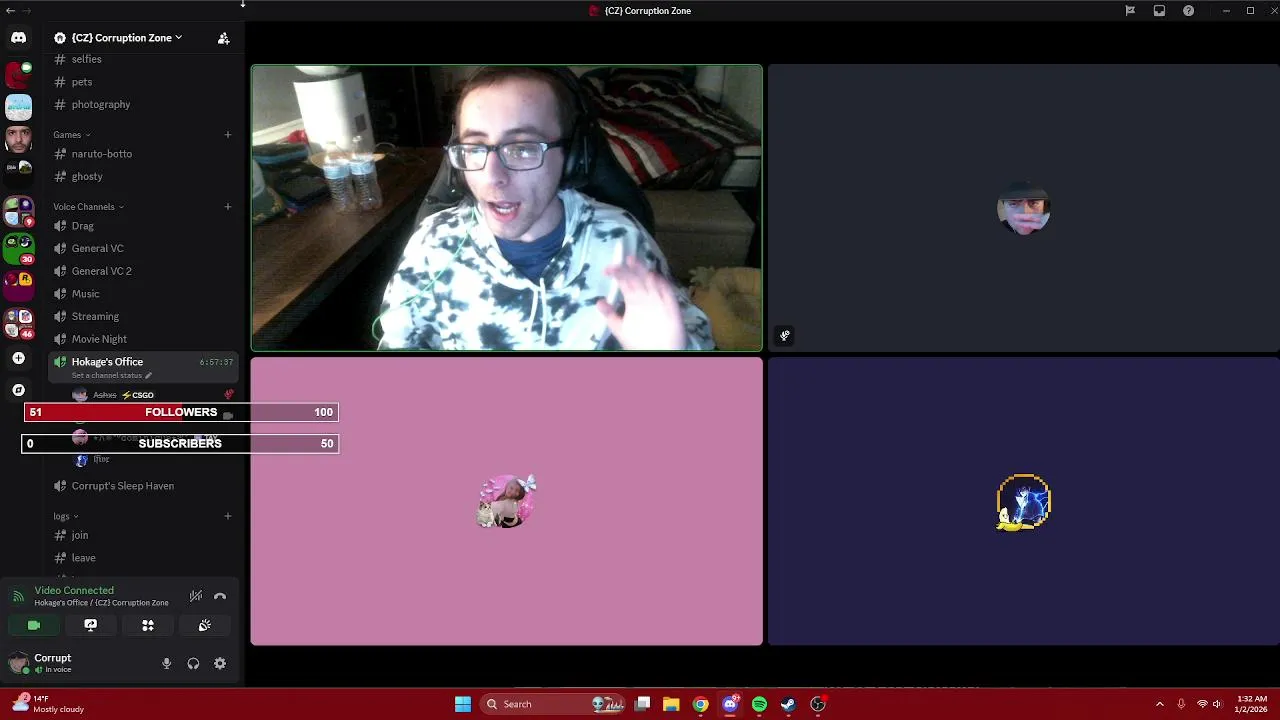The width and height of the screenshot is (1280, 720).
Task: Open the Soundboard button
Action: pyautogui.click(x=205, y=625)
